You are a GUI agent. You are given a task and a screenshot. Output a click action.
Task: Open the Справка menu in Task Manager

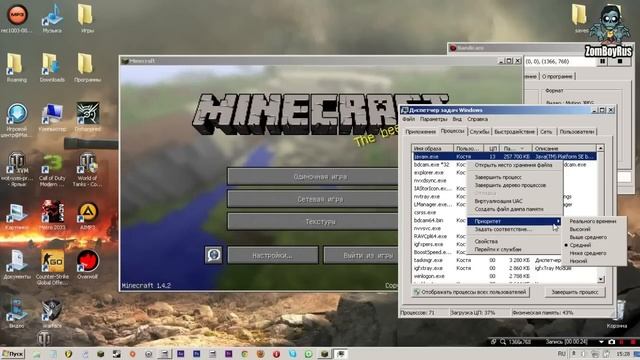[478, 119]
